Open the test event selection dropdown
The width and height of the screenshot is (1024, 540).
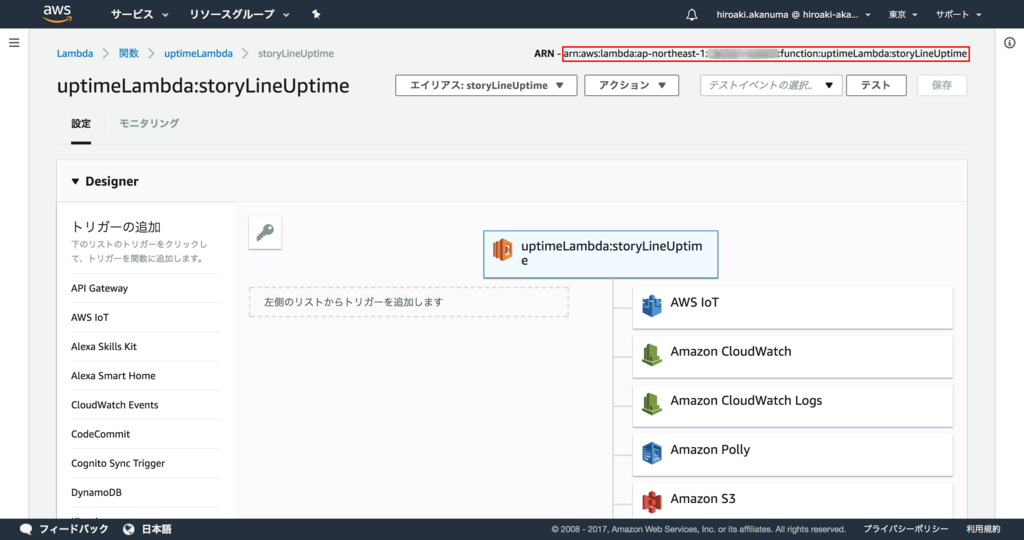coord(771,86)
